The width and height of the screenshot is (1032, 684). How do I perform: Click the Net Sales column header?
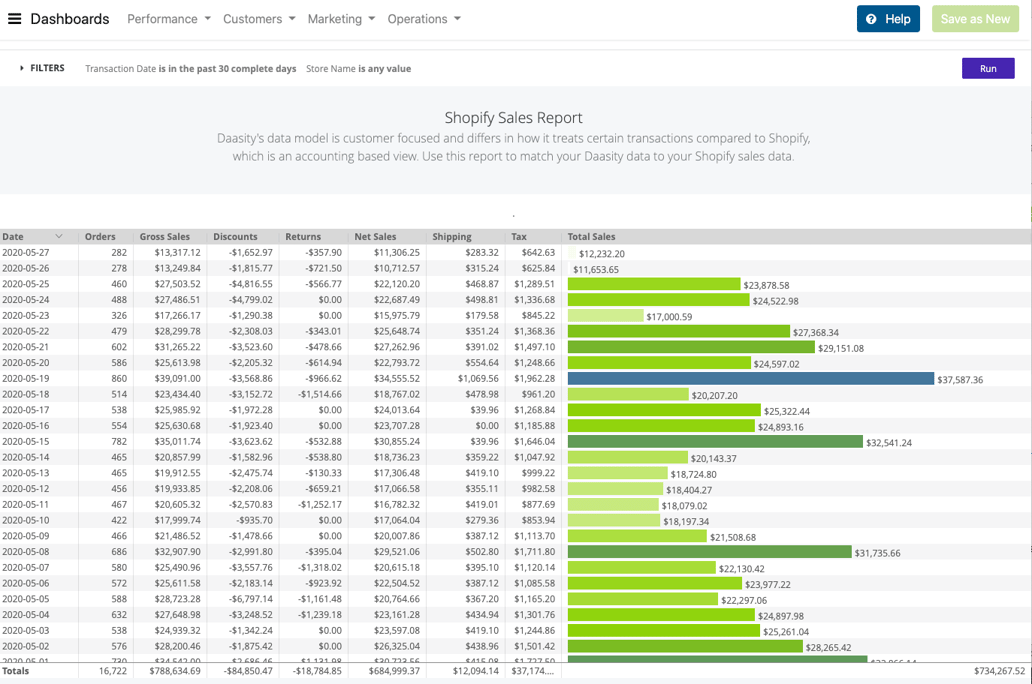pos(376,237)
